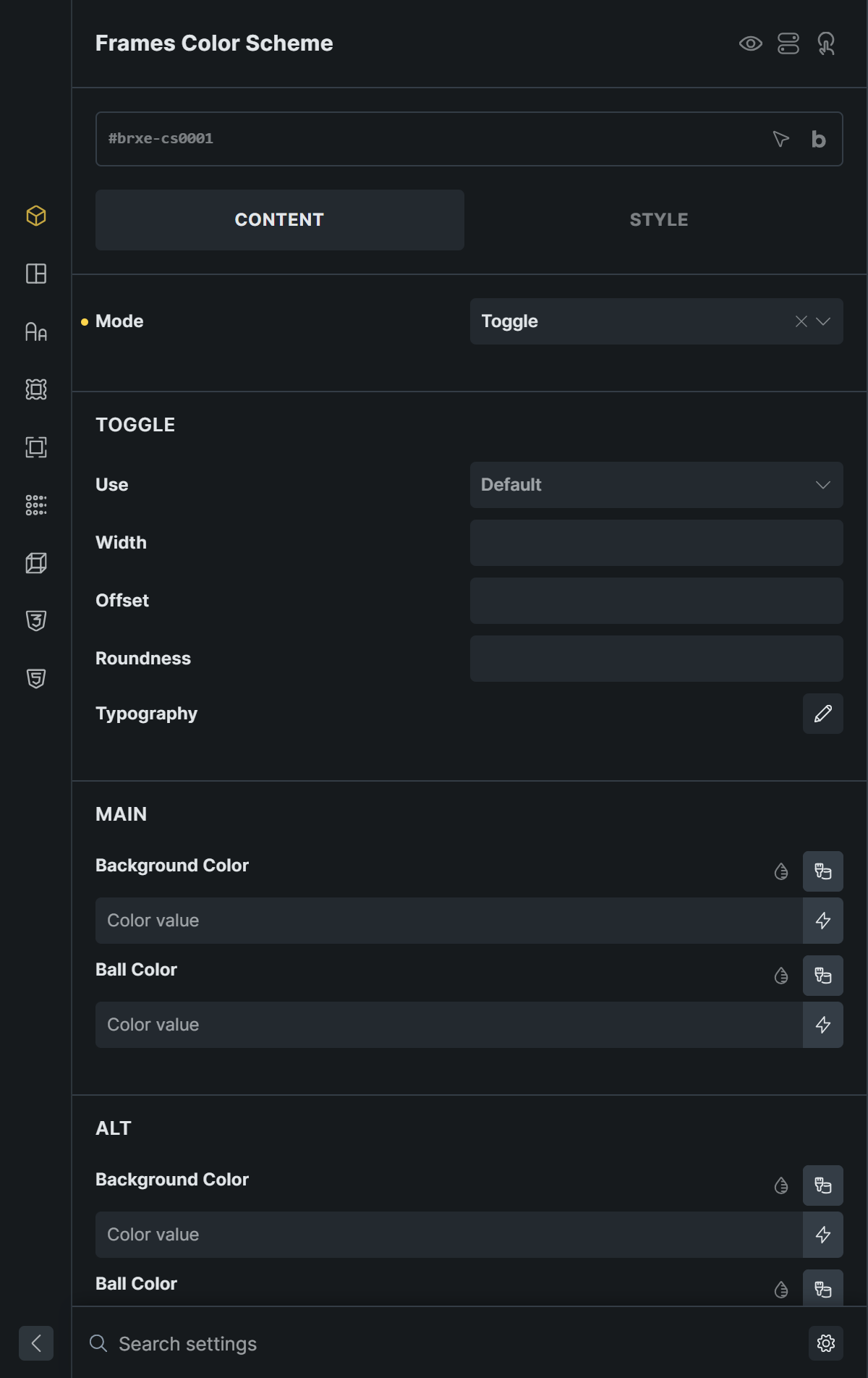Click the 3D box transform icon in sidebar
Image resolution: width=868 pixels, height=1378 pixels.
(x=36, y=563)
